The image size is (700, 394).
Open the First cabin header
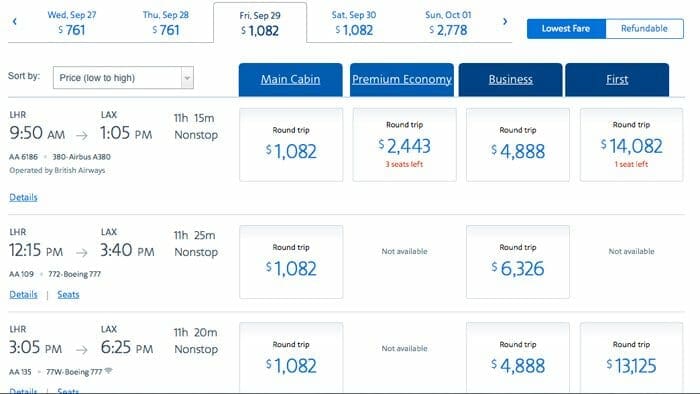[x=617, y=80]
